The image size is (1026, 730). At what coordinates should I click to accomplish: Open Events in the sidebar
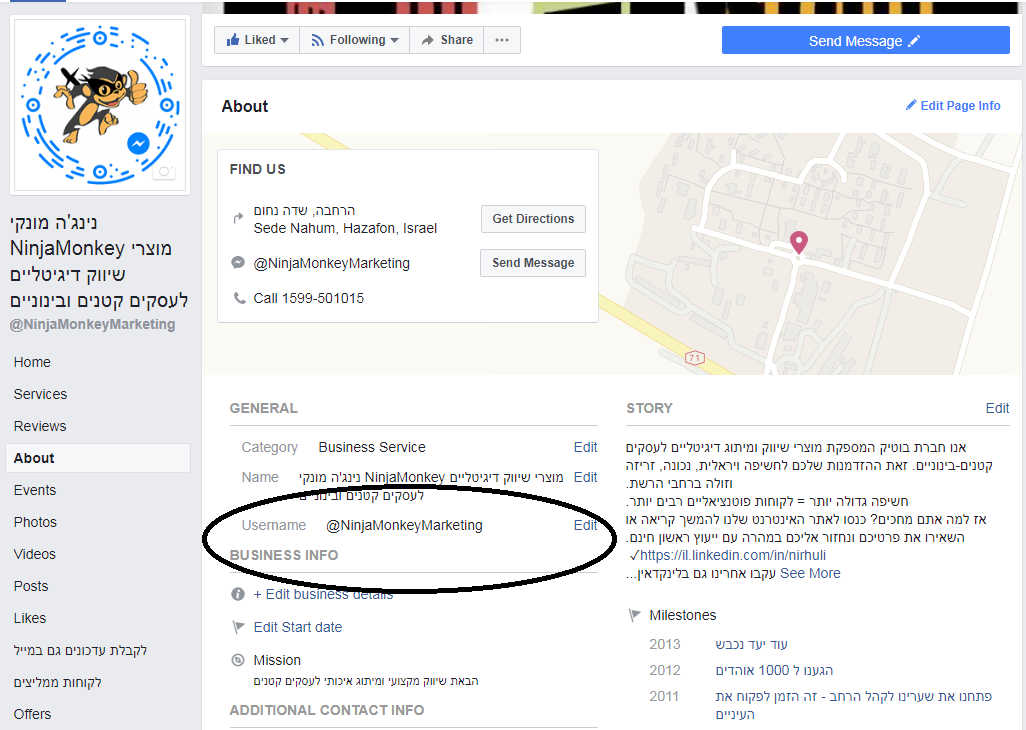coord(35,490)
